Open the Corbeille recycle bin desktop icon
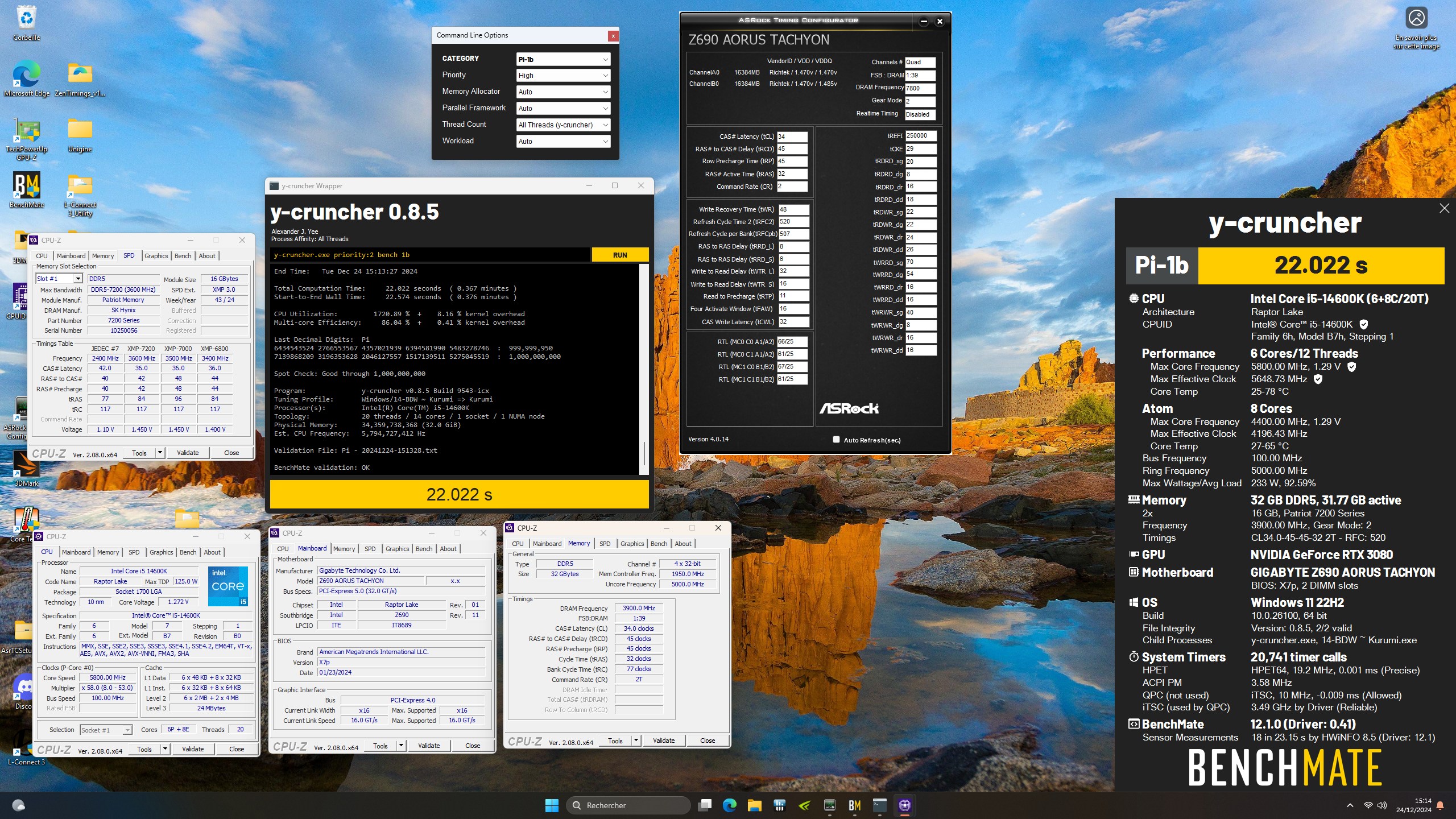The image size is (1456, 819). (x=26, y=23)
